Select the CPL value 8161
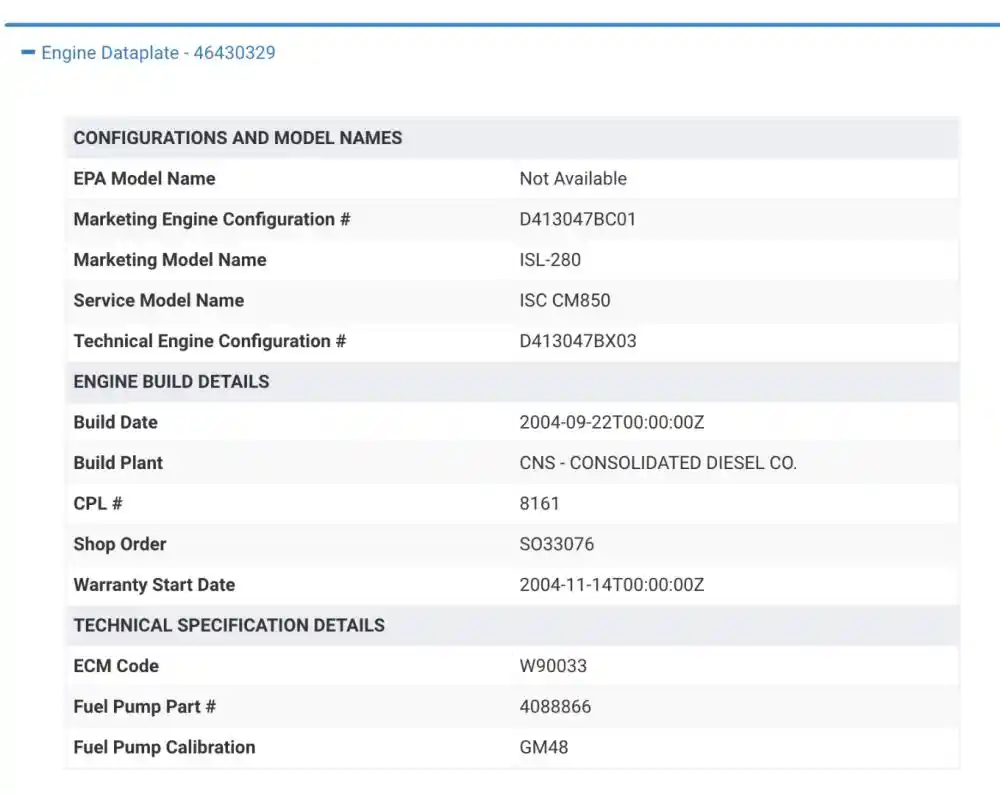The width and height of the screenshot is (1000, 794). tap(539, 504)
